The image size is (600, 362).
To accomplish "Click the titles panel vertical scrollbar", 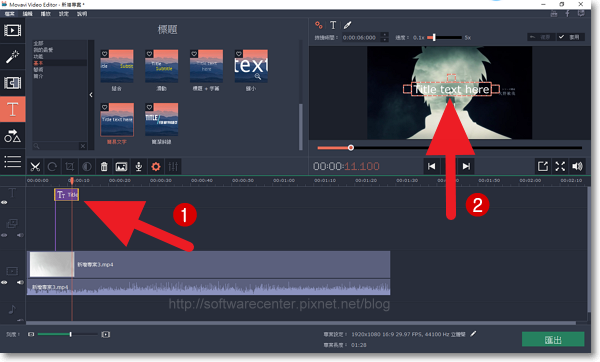I will click(x=301, y=126).
